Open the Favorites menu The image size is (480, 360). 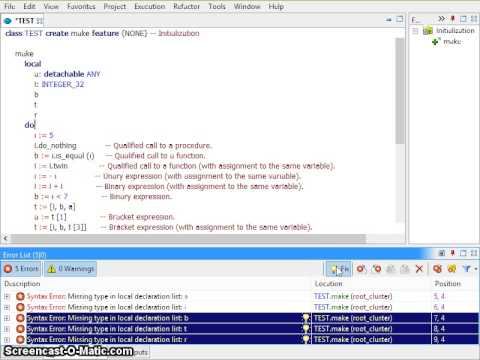tap(81, 6)
